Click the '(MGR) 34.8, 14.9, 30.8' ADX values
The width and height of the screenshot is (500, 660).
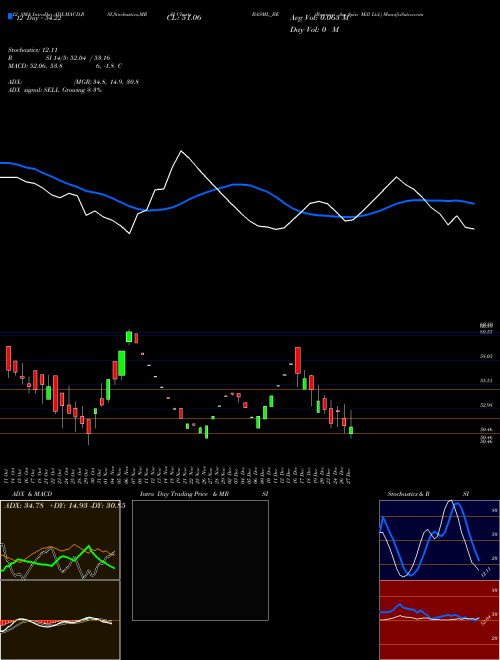click(x=106, y=82)
